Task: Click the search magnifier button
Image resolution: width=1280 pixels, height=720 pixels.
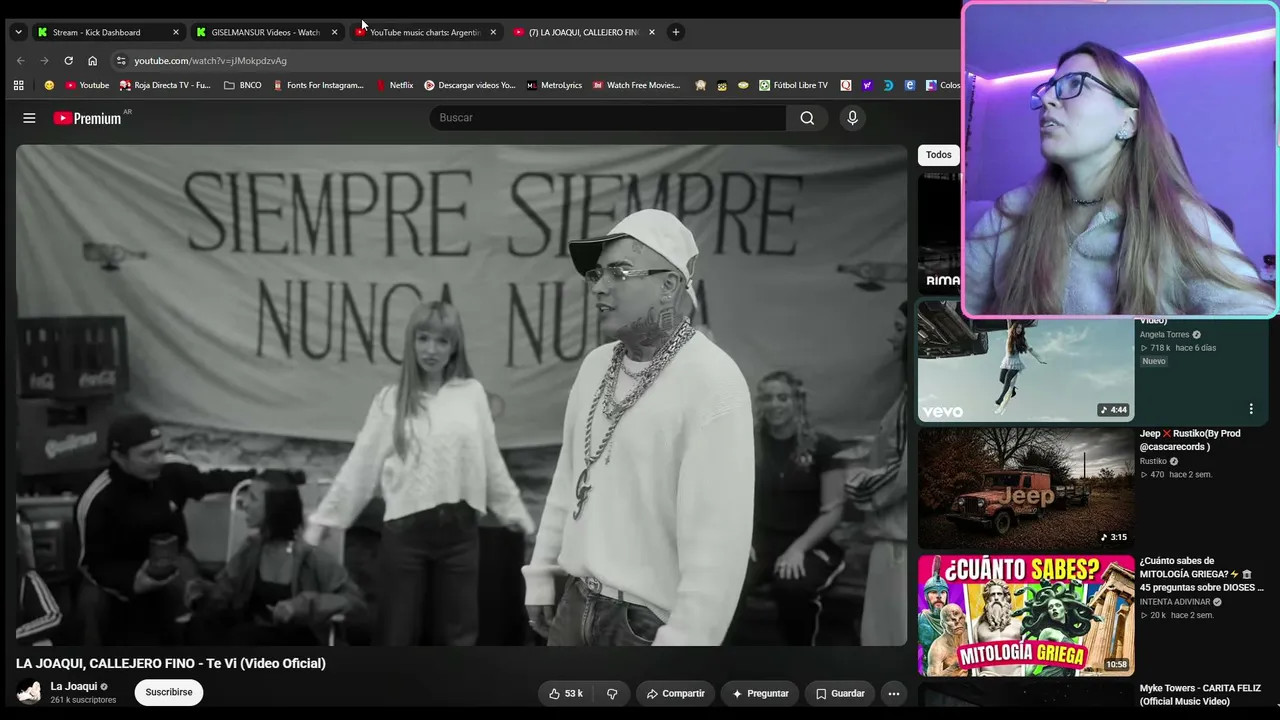Action: pyautogui.click(x=807, y=118)
